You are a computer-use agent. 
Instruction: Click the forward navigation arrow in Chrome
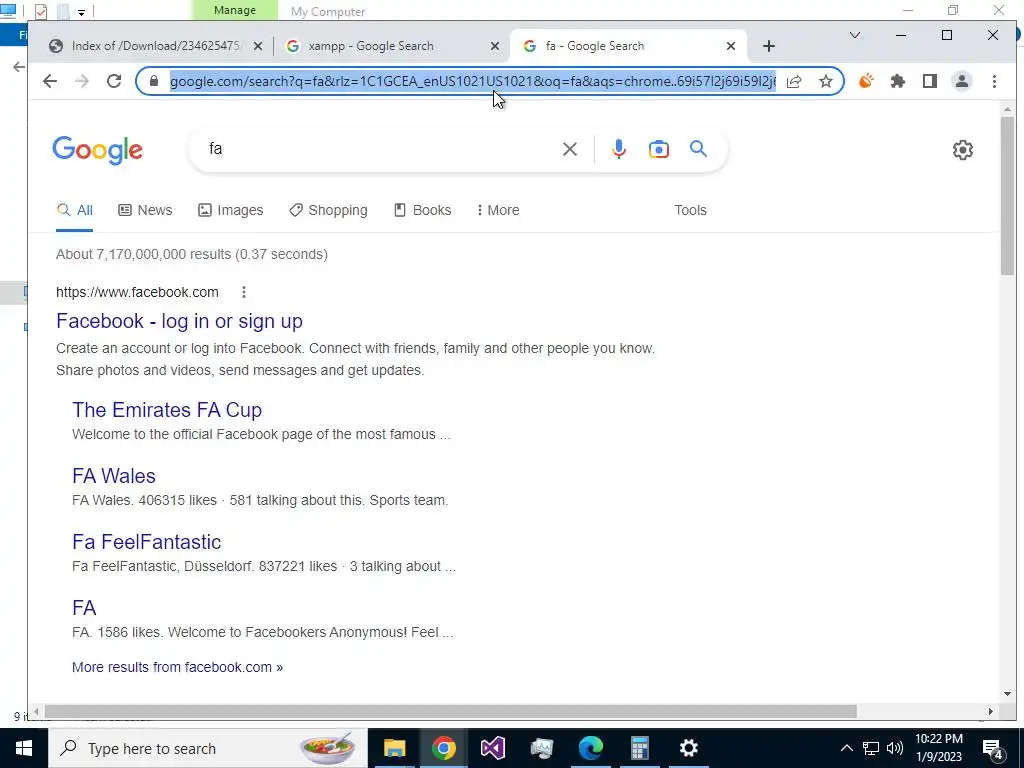click(x=82, y=81)
